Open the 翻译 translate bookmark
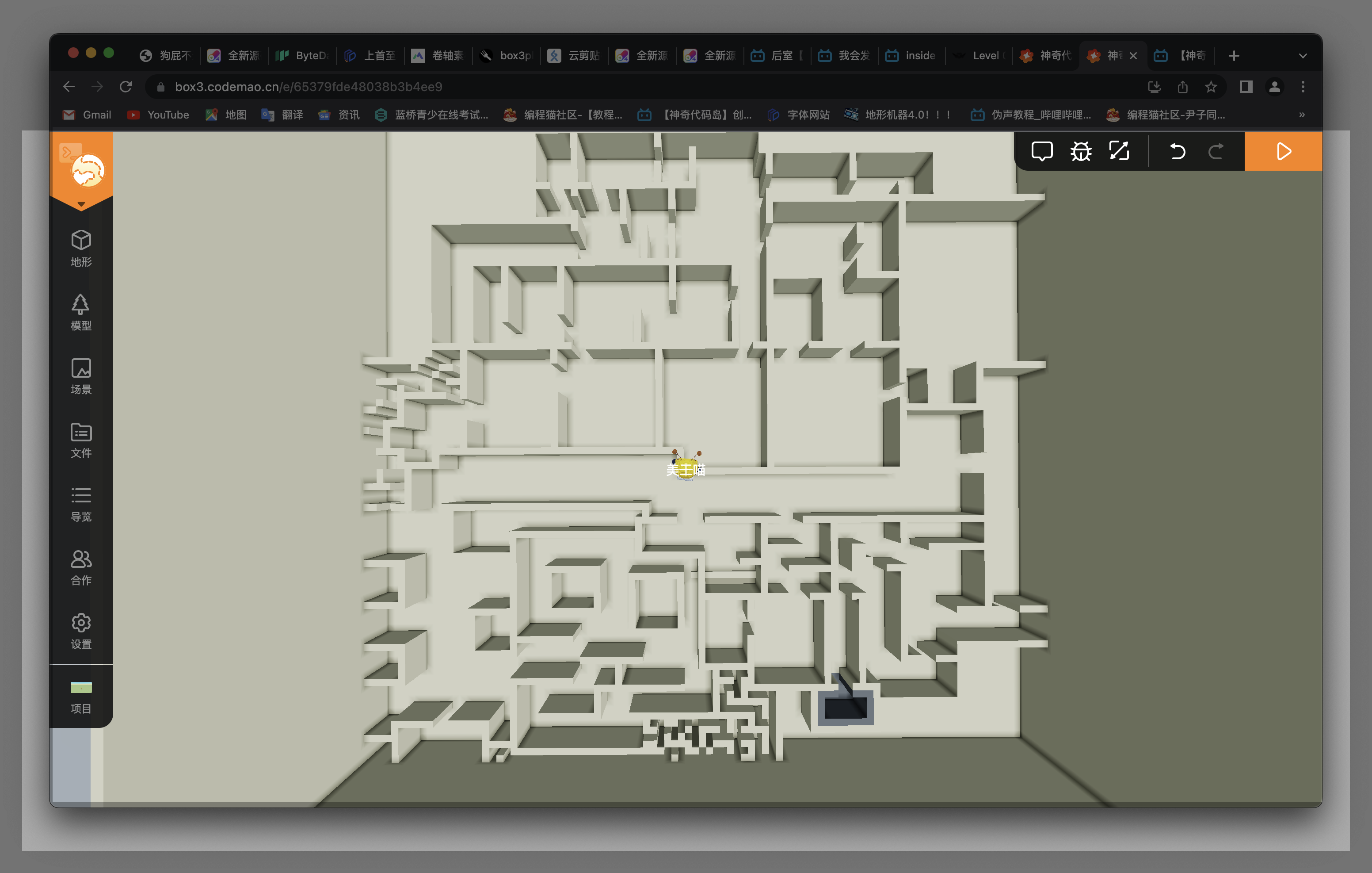Screen dimensions: 1372x873 click(x=282, y=115)
